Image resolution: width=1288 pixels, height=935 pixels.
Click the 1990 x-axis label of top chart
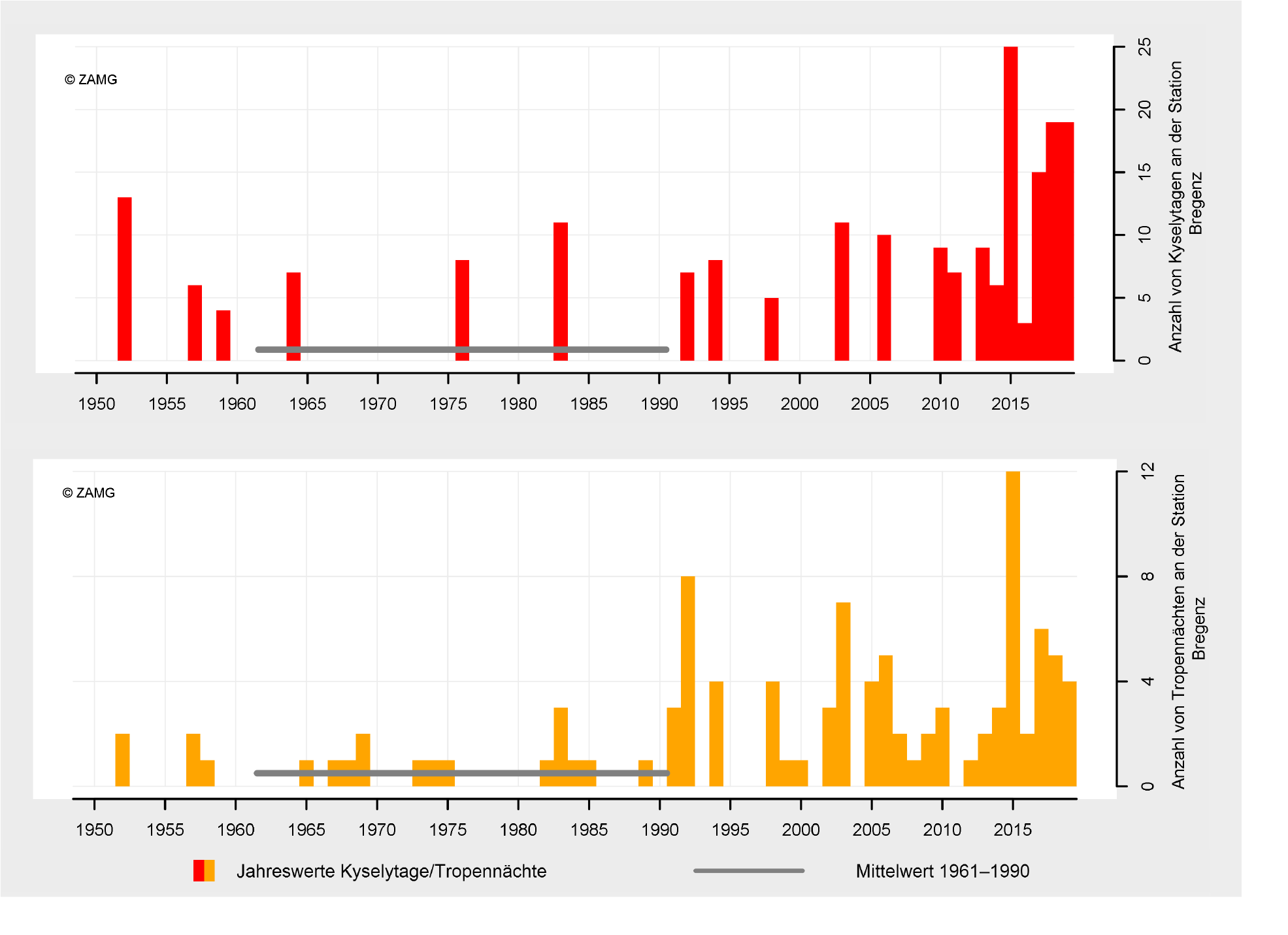(659, 404)
